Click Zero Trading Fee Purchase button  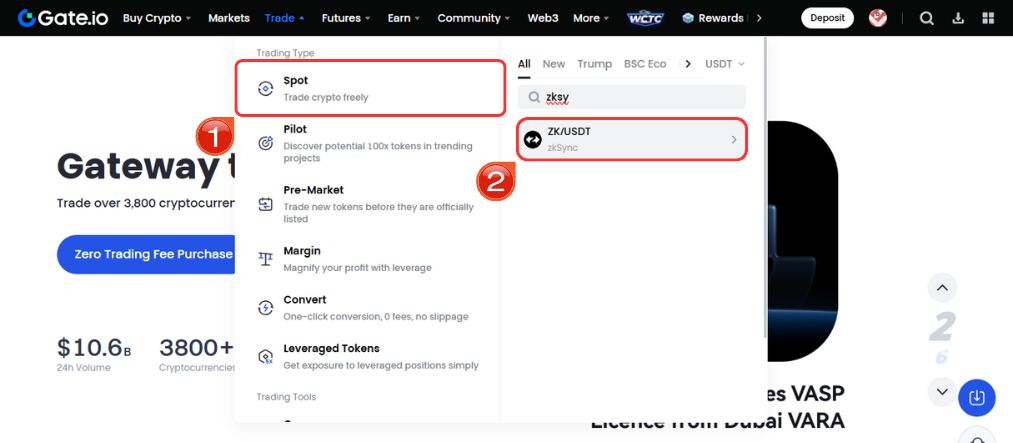pyautogui.click(x=146, y=254)
